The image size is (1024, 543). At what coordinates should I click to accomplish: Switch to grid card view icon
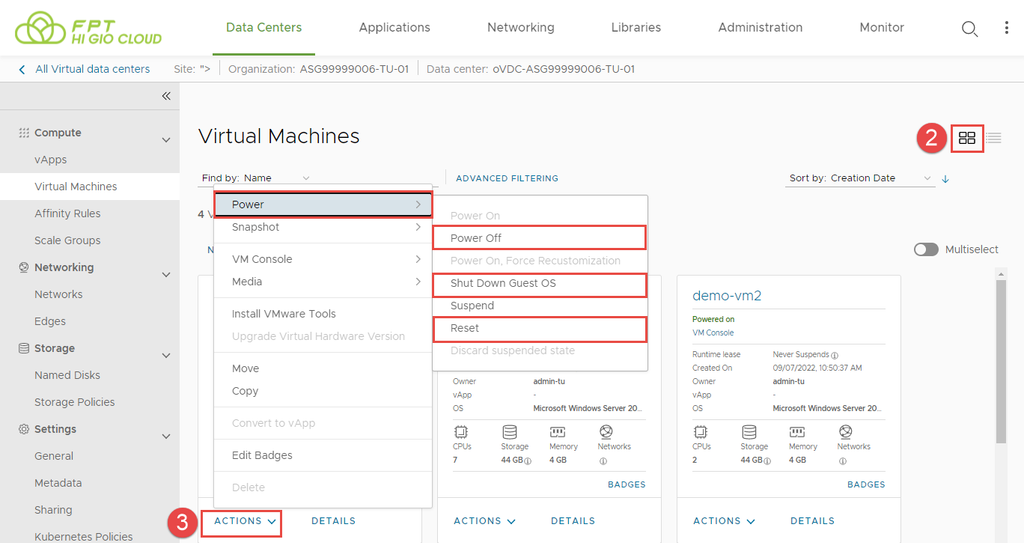pyautogui.click(x=967, y=138)
